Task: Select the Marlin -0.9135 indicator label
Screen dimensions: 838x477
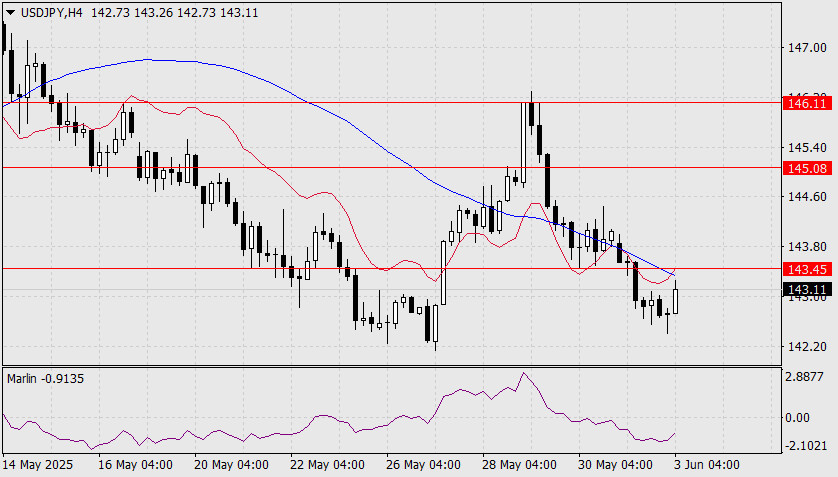Action: pyautogui.click(x=45, y=379)
